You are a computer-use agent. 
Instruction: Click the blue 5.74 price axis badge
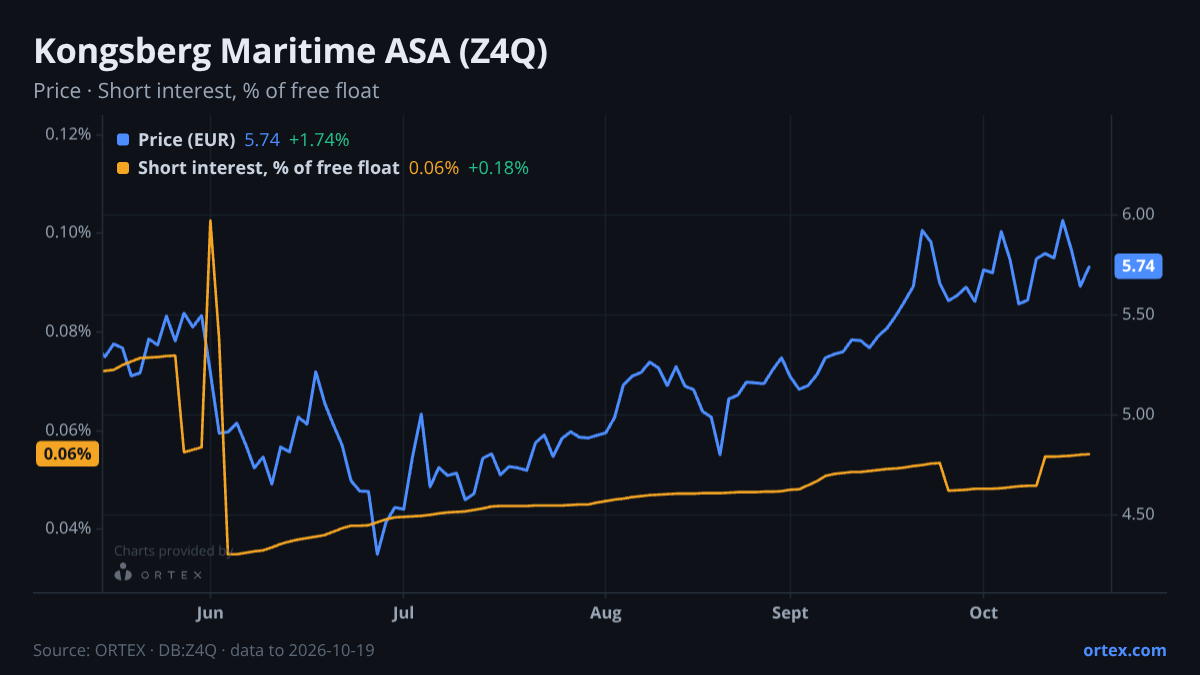click(1138, 266)
